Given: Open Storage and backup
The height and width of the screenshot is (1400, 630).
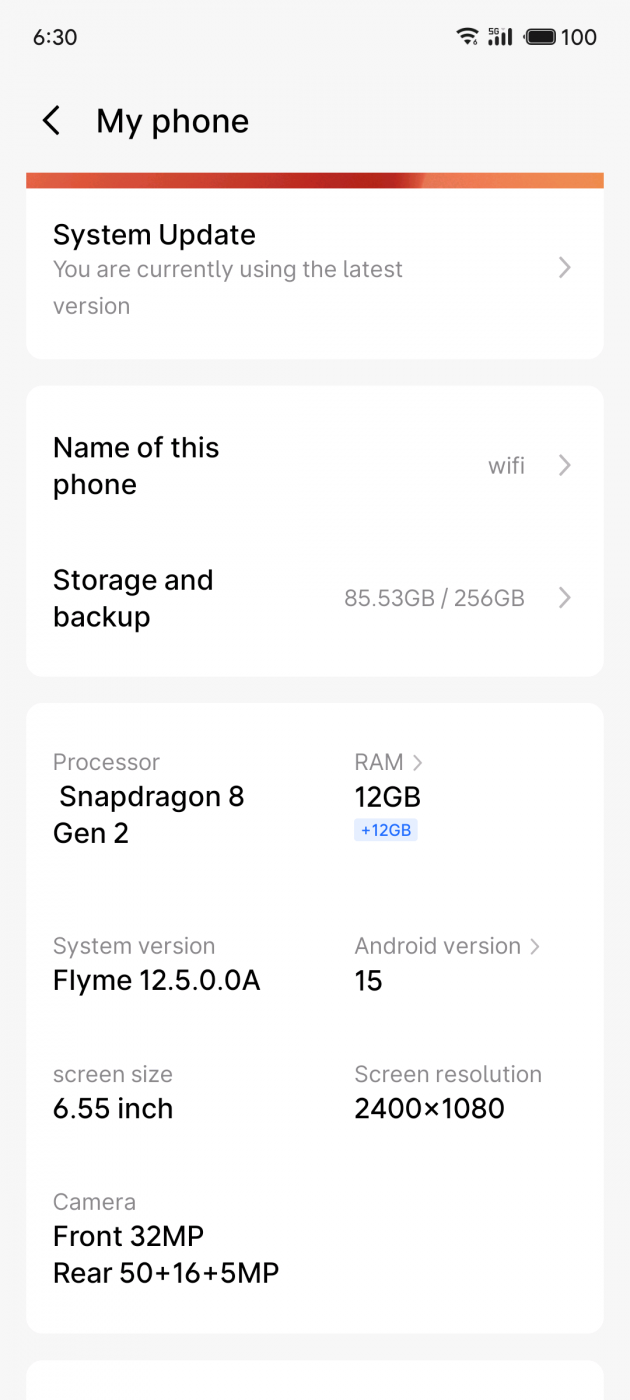Looking at the screenshot, I should point(133,598).
